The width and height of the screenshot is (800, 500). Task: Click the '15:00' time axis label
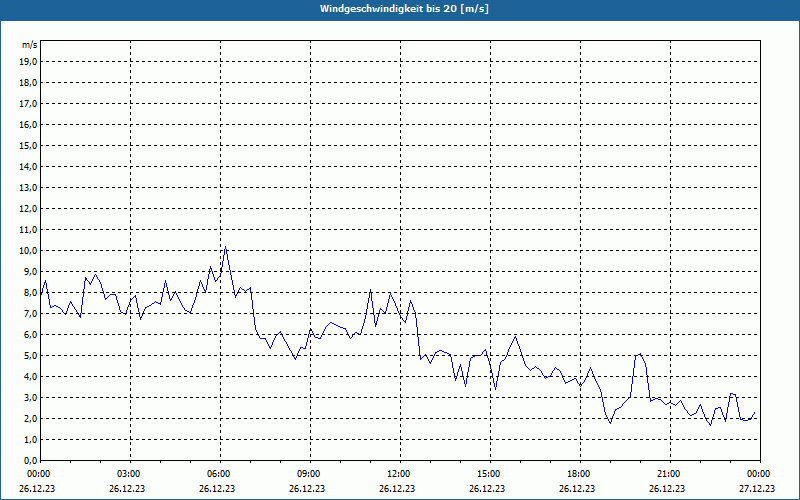coord(490,474)
